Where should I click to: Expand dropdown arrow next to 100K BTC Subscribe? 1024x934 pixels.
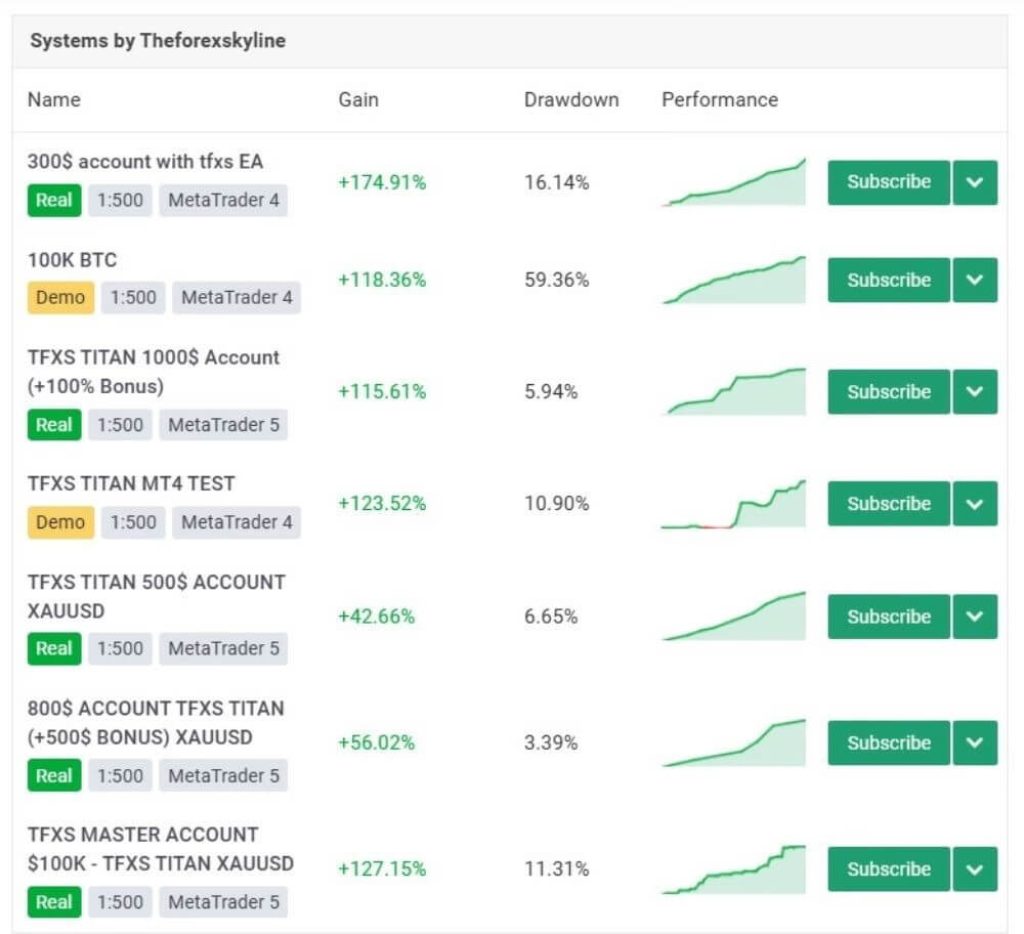pyautogui.click(x=975, y=280)
